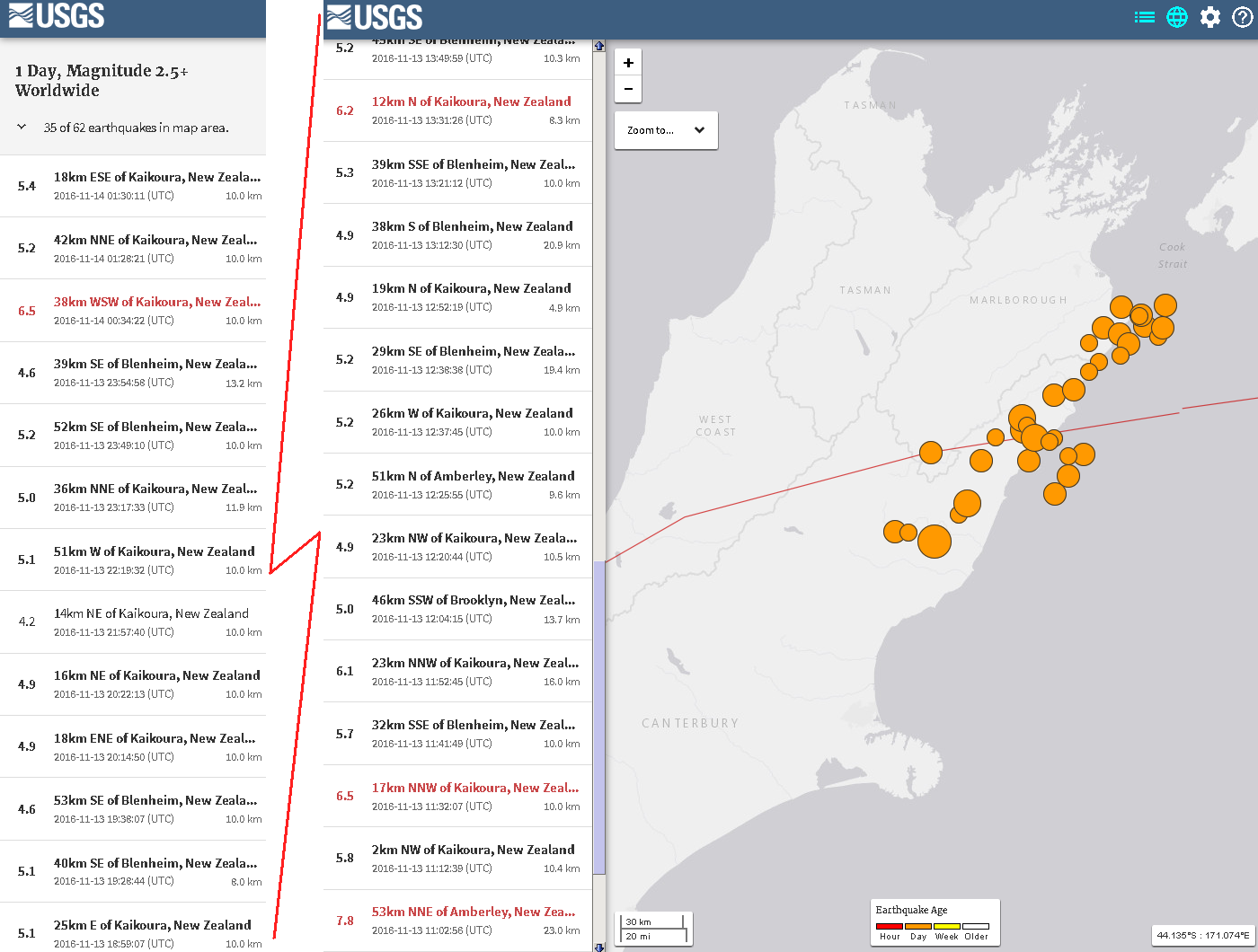Open the 5.8 quake 2km NW of Kaikoura

tap(457, 859)
